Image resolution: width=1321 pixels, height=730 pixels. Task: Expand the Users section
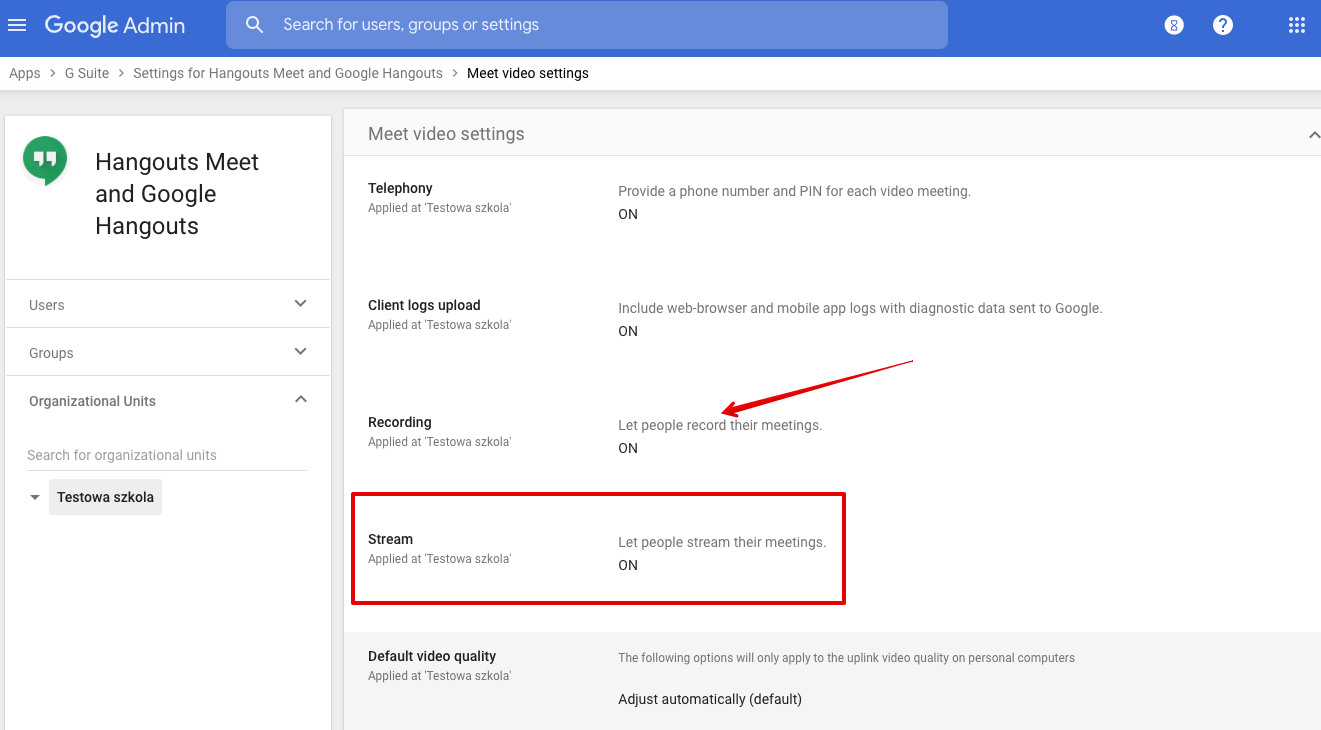168,304
